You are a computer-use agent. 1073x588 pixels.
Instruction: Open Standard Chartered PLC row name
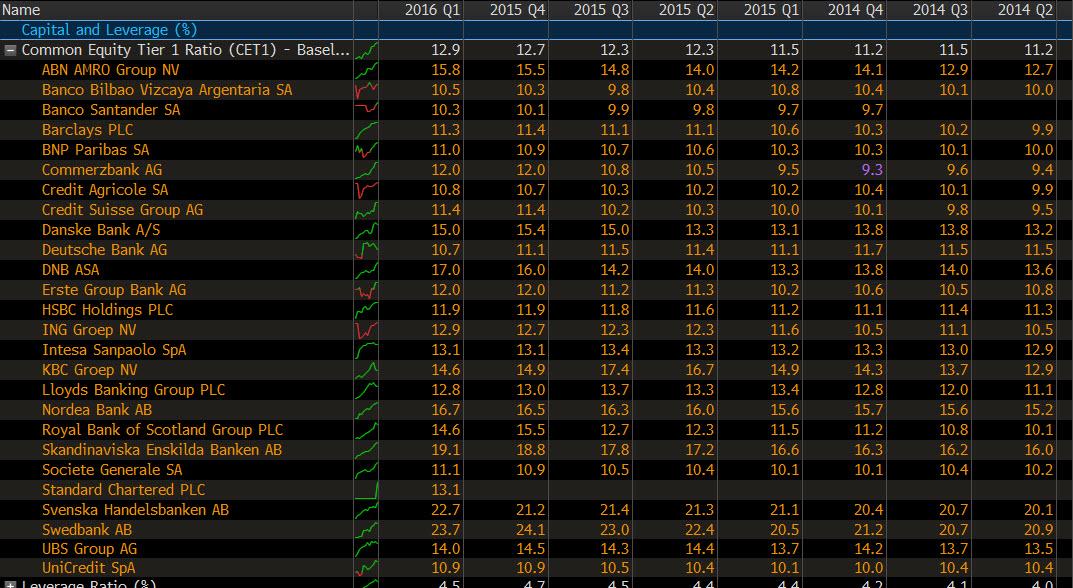(123, 489)
